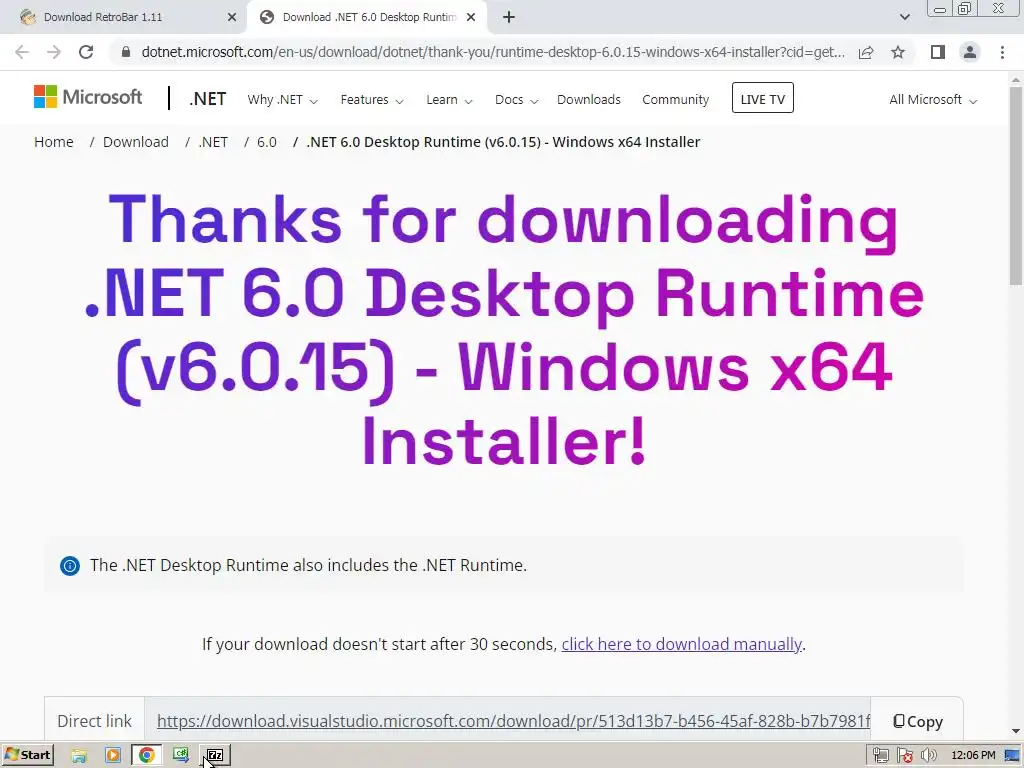Click 'click here to download manually' link
The image size is (1024, 768).
[x=681, y=645]
